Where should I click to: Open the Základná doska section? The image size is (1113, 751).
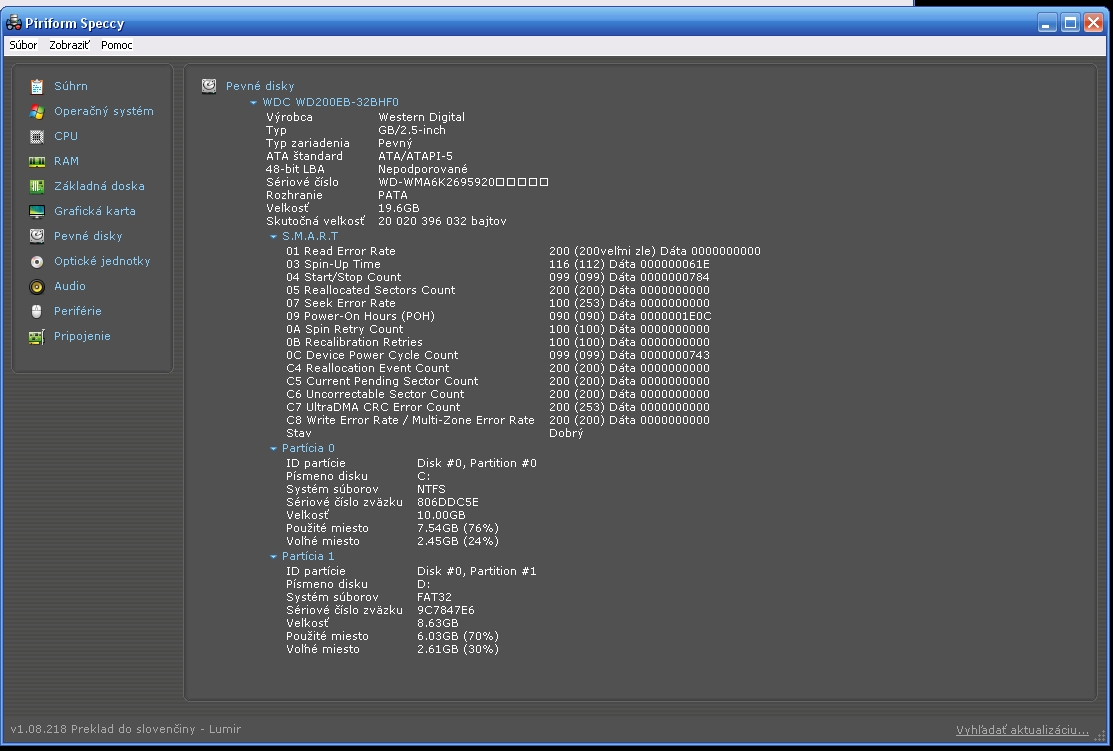coord(99,186)
